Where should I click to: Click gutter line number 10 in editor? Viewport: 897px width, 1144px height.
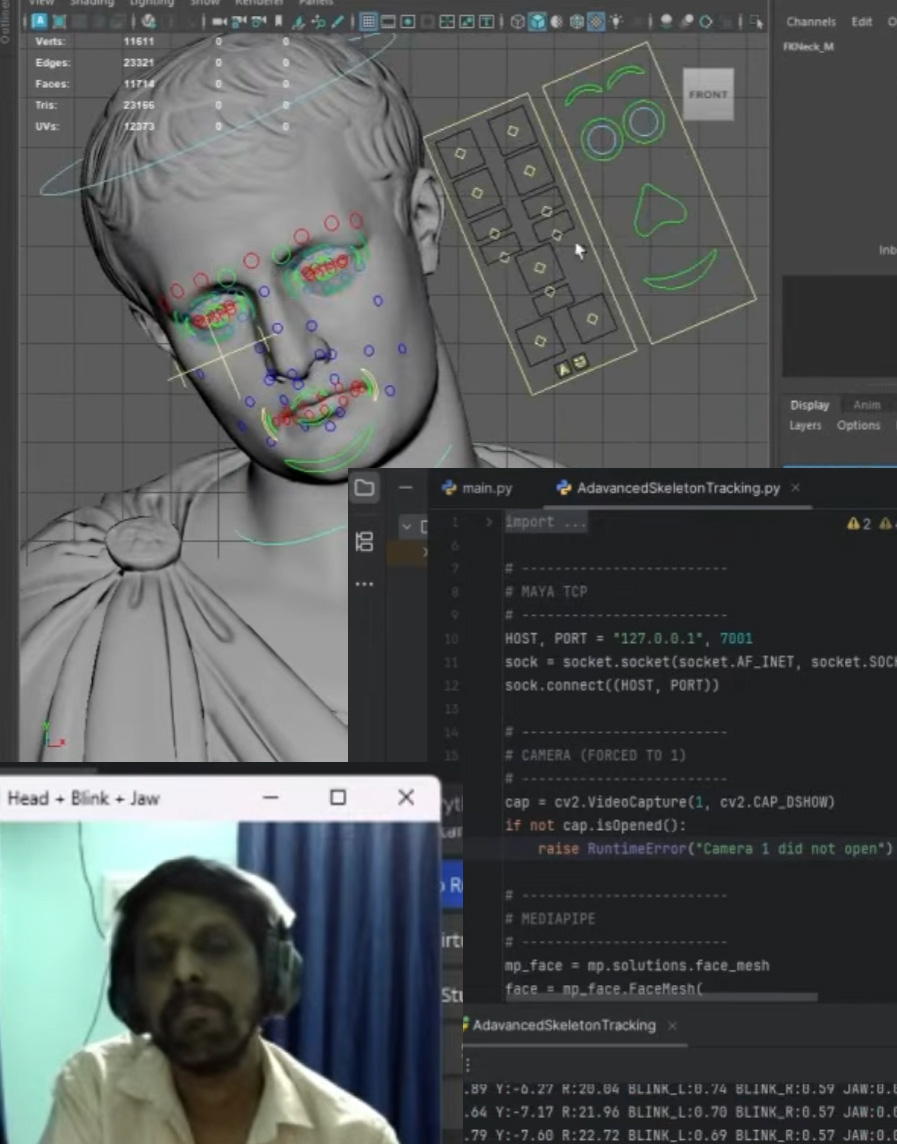tap(450, 638)
